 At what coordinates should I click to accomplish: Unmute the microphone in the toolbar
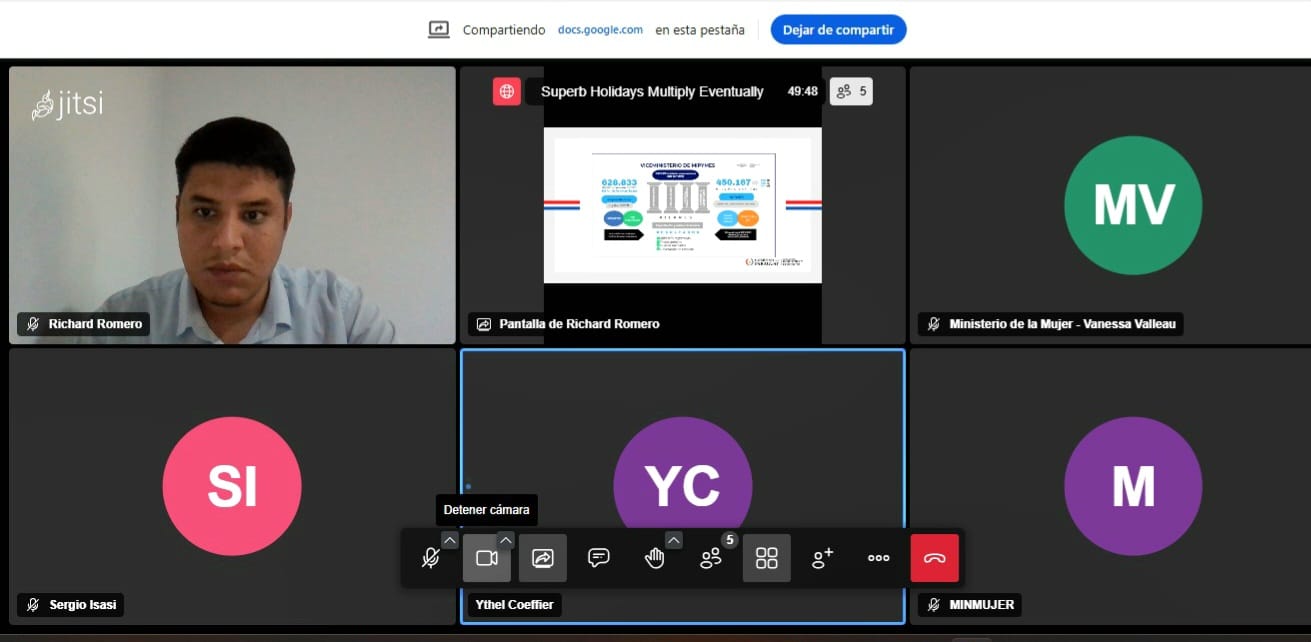[x=430, y=558]
